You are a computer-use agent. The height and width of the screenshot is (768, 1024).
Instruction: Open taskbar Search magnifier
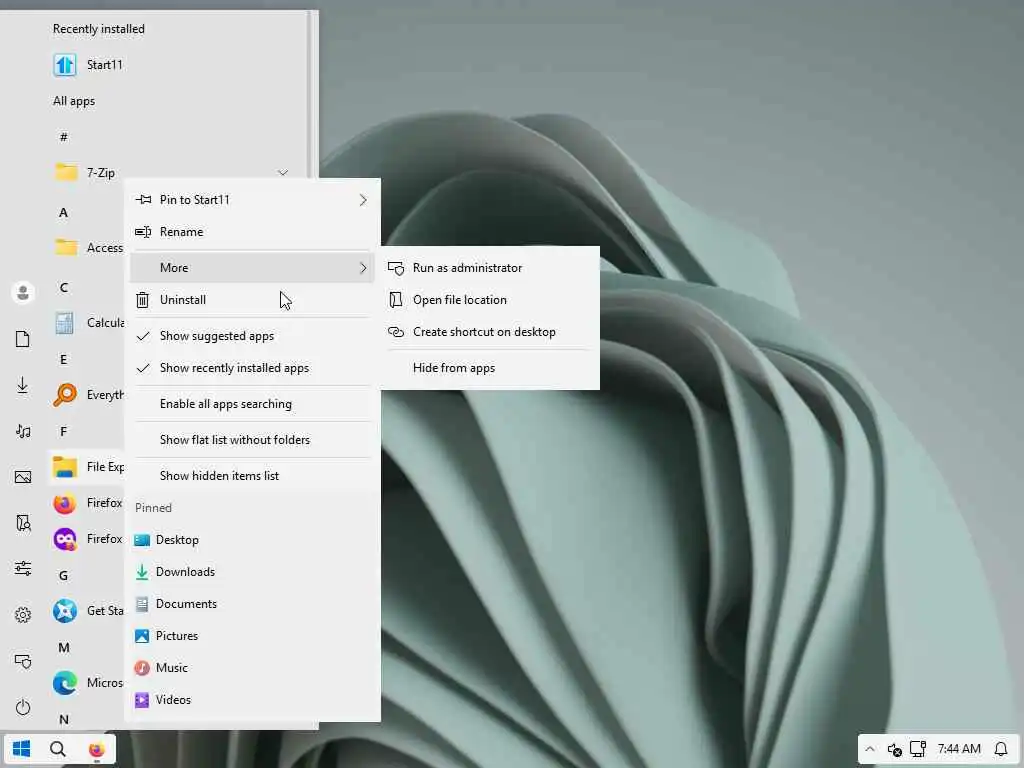[x=57, y=748]
